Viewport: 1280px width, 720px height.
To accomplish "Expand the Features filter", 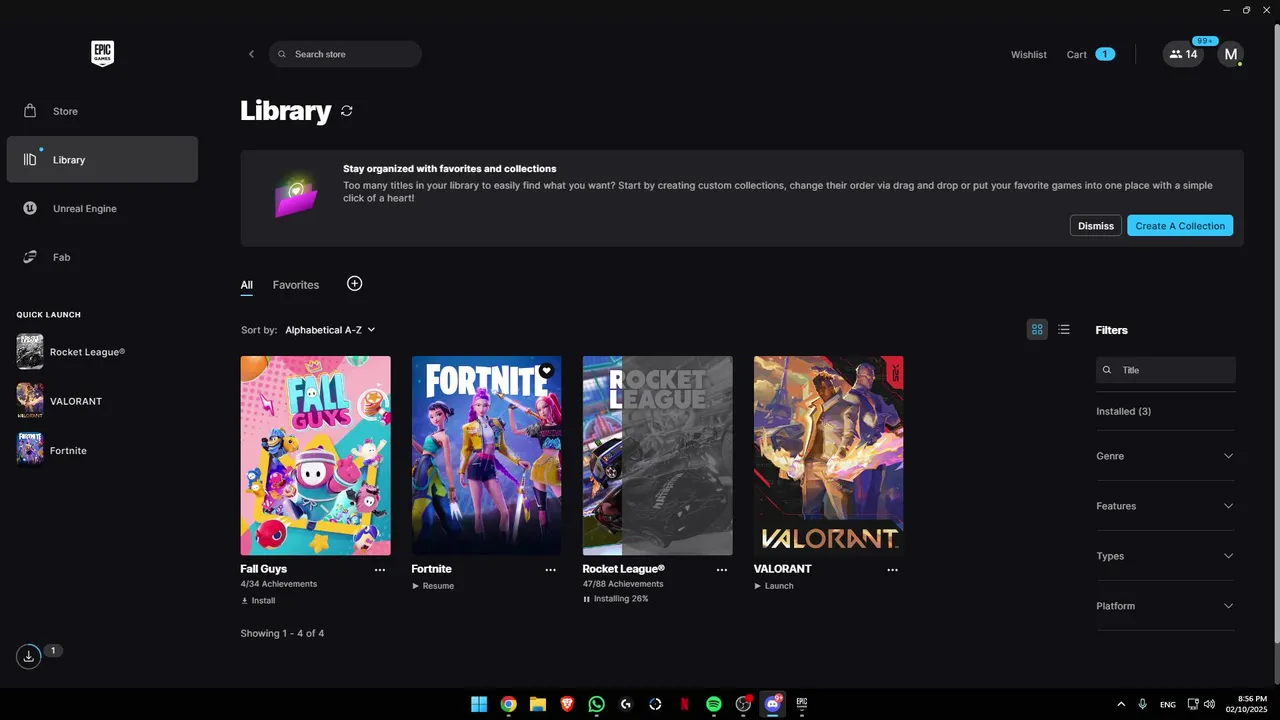I will (1166, 506).
